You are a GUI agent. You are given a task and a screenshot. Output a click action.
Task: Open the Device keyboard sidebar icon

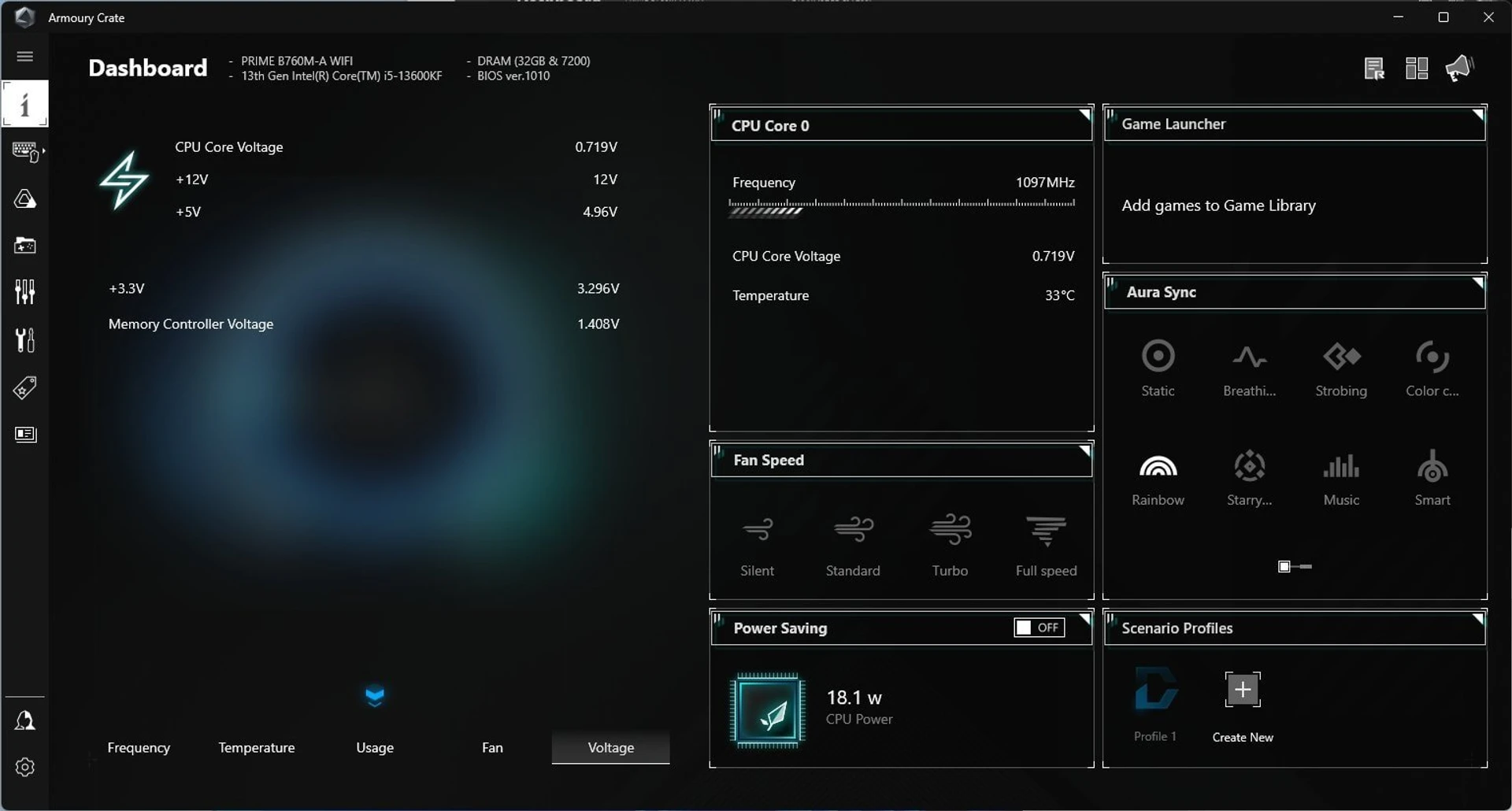tap(26, 151)
